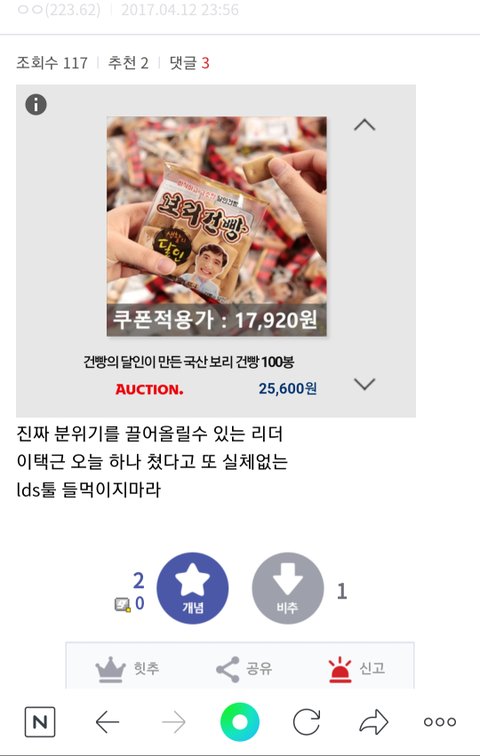The width and height of the screenshot is (480, 756).
Task: Show next ad with down chevron
Action: (364, 384)
